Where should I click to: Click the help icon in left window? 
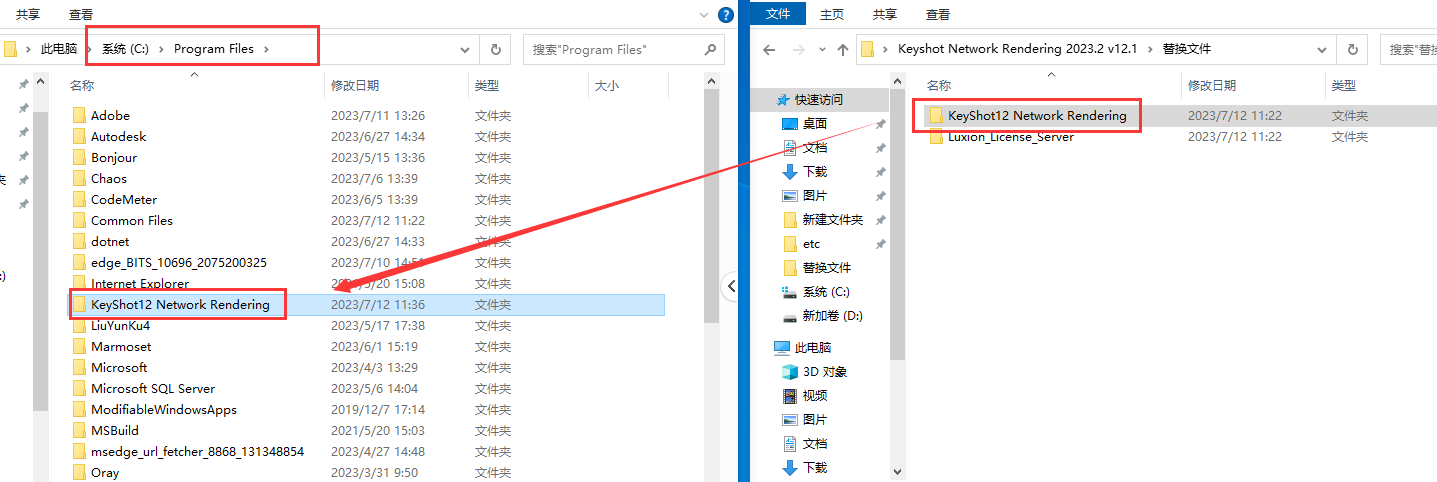[x=727, y=14]
